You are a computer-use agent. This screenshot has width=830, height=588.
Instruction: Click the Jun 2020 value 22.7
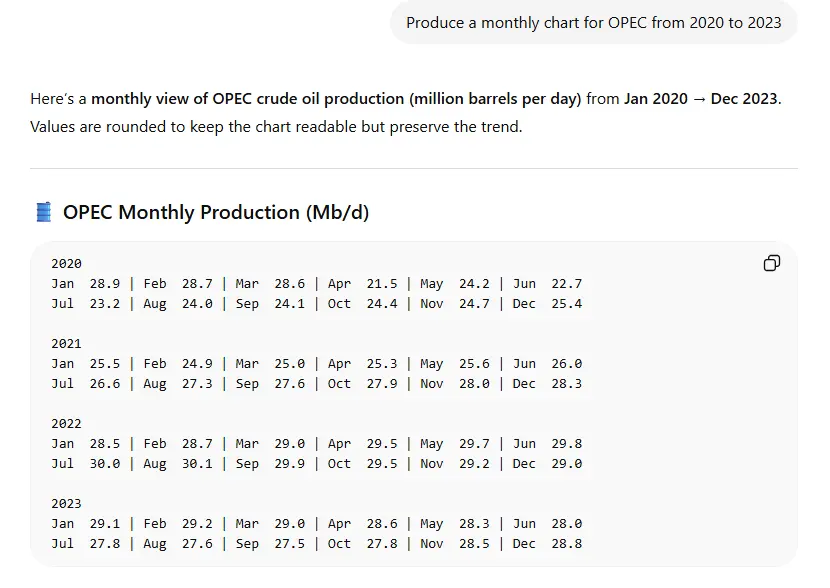pyautogui.click(x=566, y=284)
